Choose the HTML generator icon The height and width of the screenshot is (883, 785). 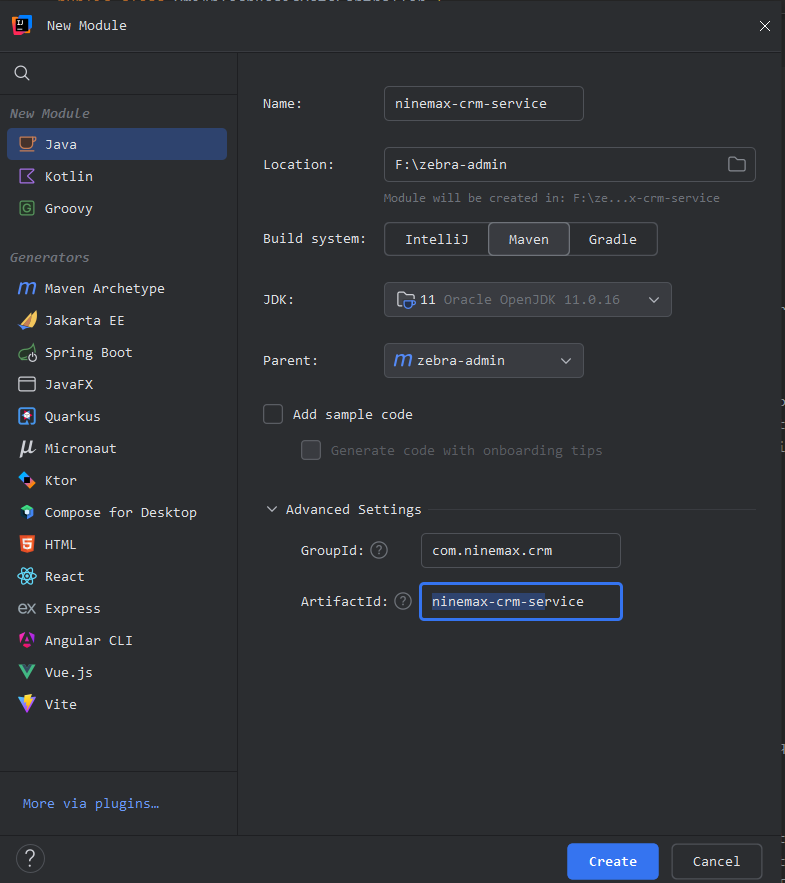tap(27, 545)
